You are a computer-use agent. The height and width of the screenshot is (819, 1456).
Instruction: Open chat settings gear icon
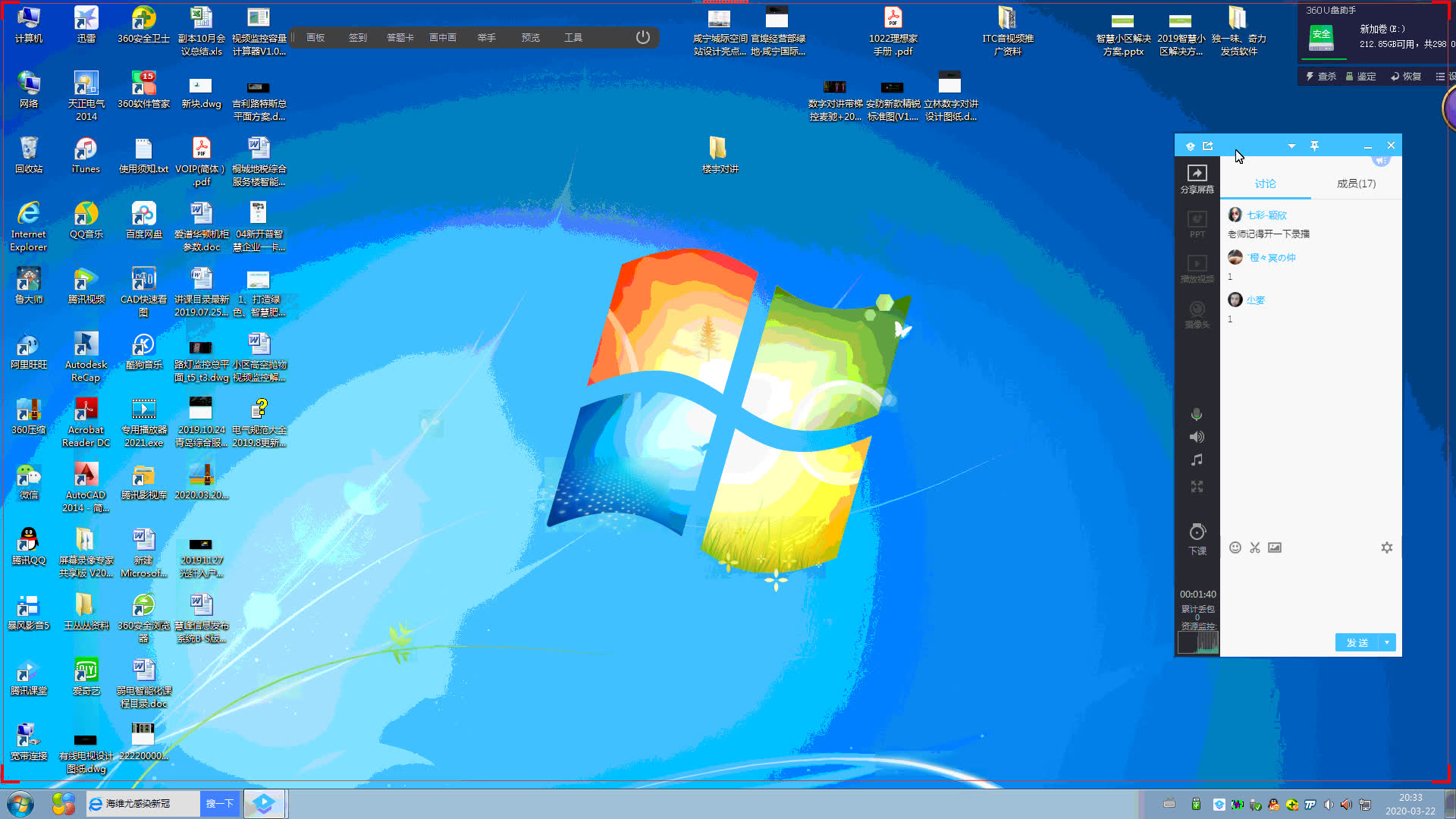point(1386,548)
